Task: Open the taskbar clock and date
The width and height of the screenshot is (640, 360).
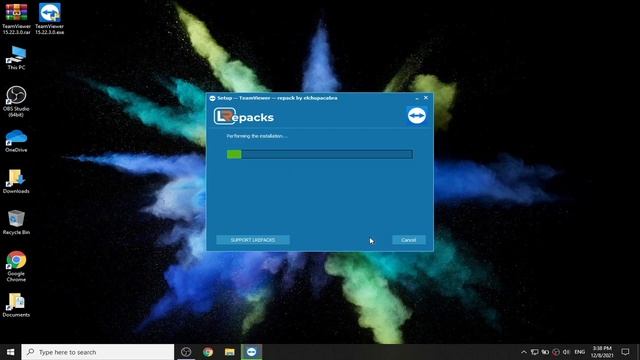Action: [602, 352]
